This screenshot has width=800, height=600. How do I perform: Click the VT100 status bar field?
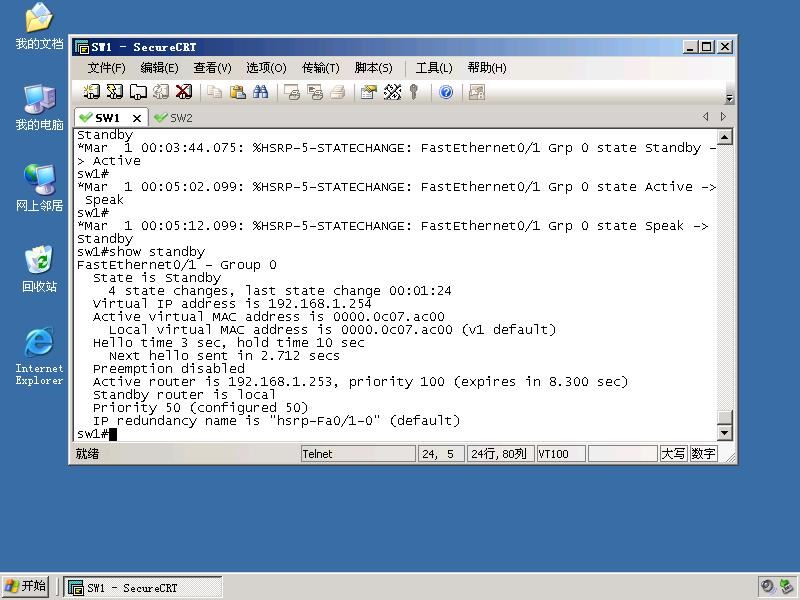tap(560, 454)
